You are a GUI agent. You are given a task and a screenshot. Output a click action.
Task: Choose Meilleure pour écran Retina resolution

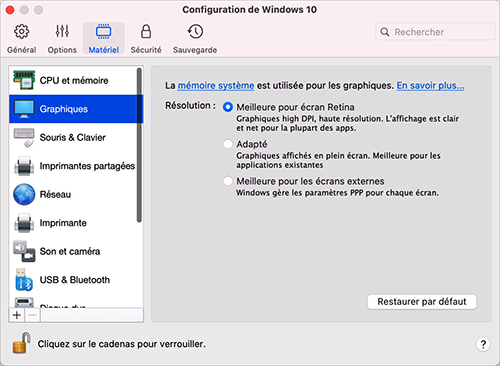(228, 107)
